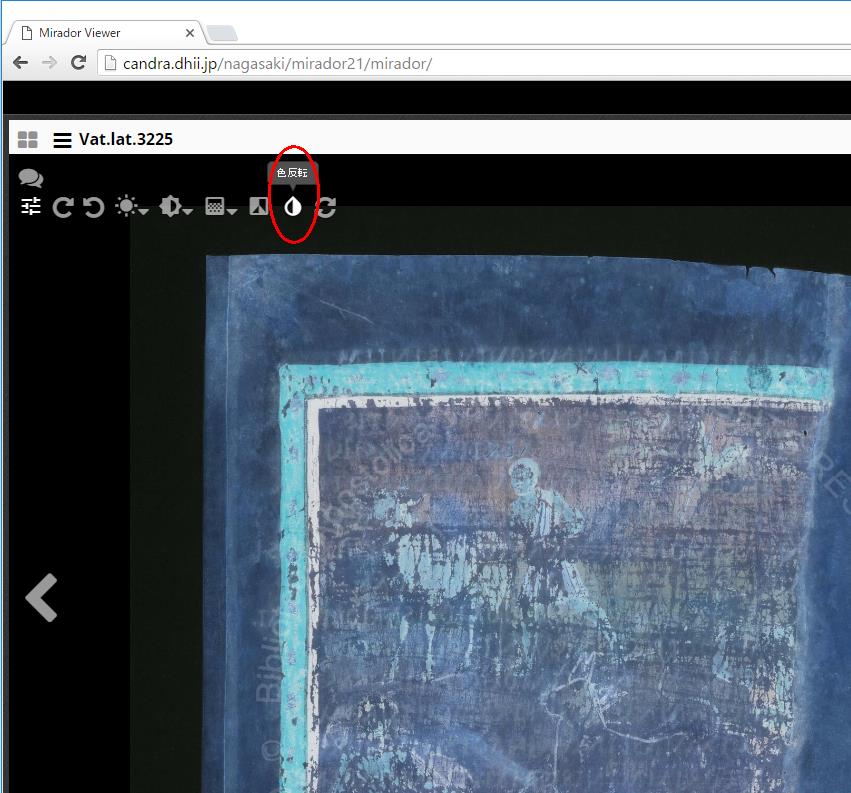This screenshot has width=851, height=793.
Task: Open the contrast adjustment dropdown
Action: [176, 206]
